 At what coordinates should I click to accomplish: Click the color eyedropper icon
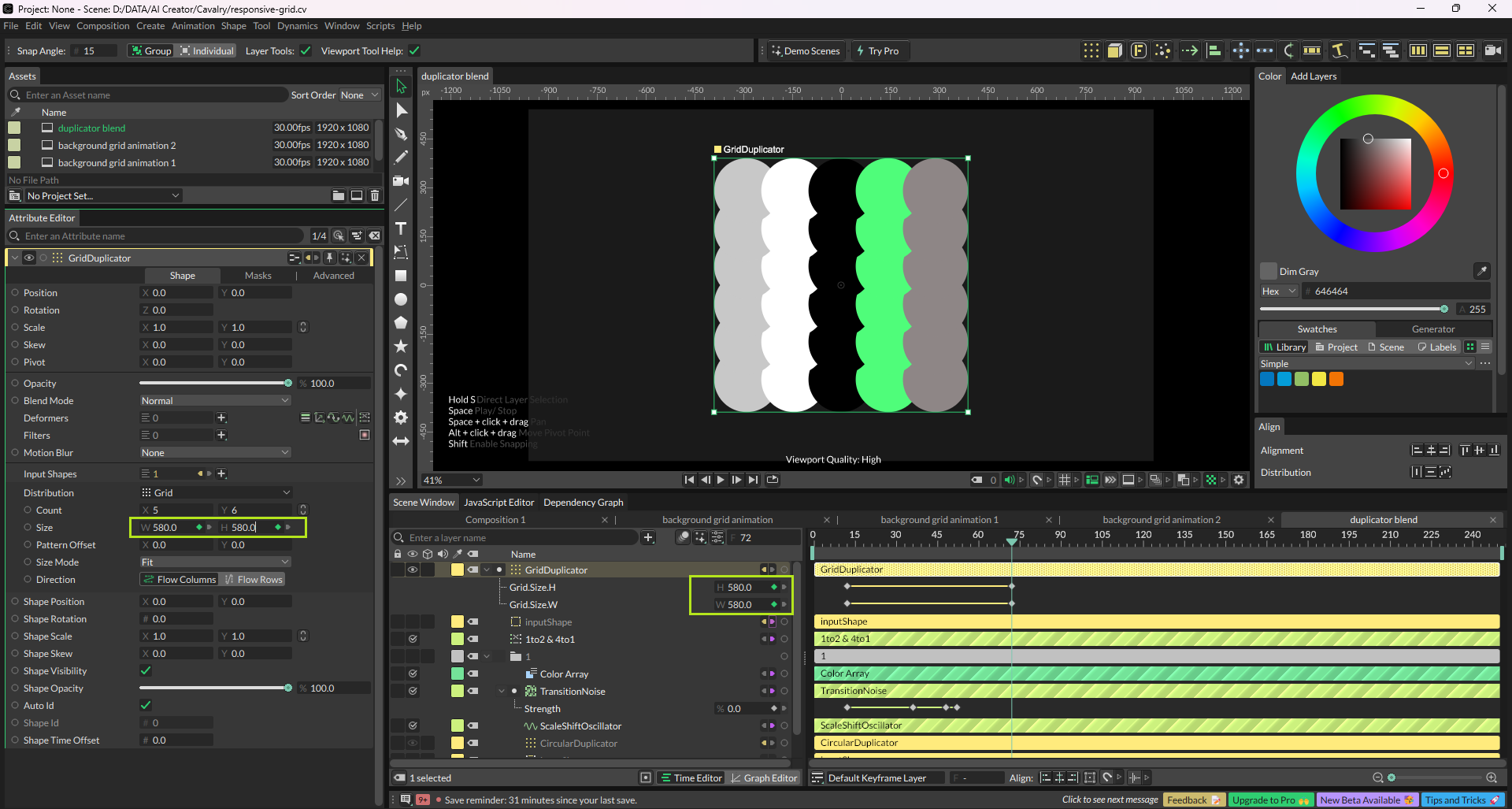(x=1481, y=271)
